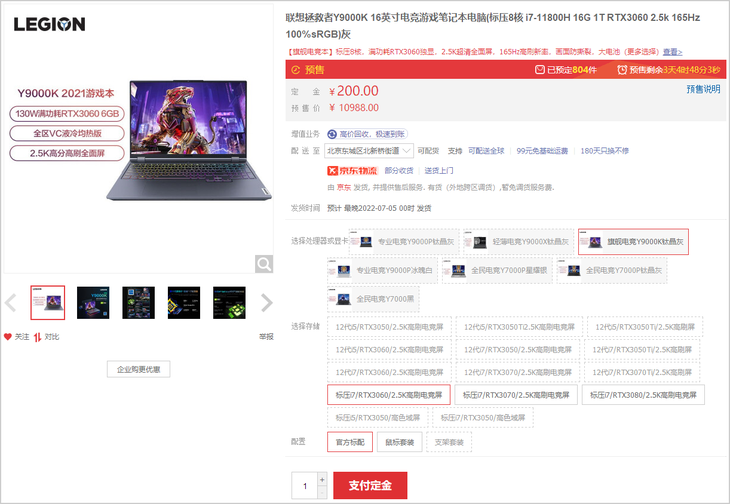Click 企业购更优惠 button
The height and width of the screenshot is (504, 730).
(x=138, y=369)
